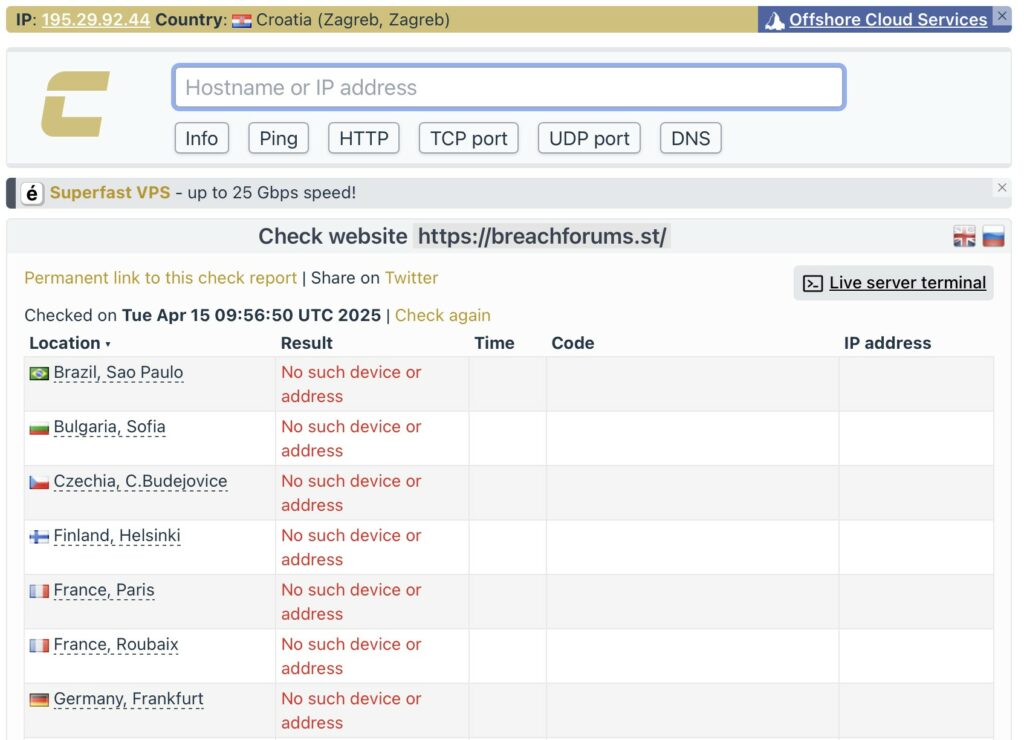Image resolution: width=1024 pixels, height=740 pixels.
Task: Click the check-host gold logo icon
Action: tap(75, 104)
